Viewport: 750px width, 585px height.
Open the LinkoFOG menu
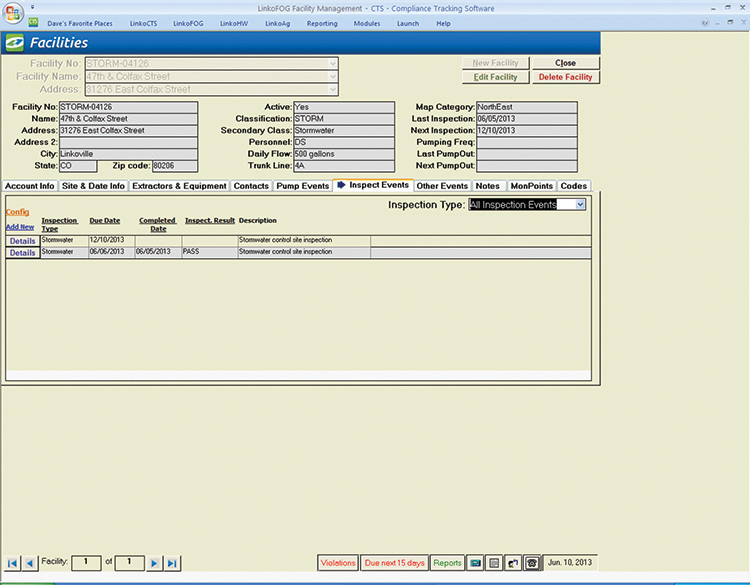pyautogui.click(x=188, y=23)
